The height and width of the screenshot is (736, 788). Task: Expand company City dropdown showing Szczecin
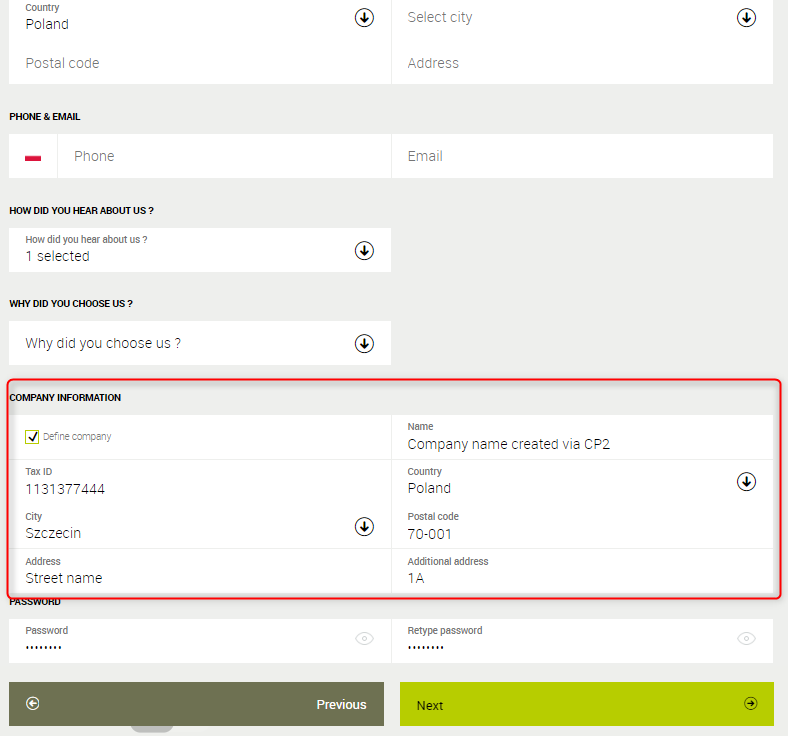coord(364,526)
